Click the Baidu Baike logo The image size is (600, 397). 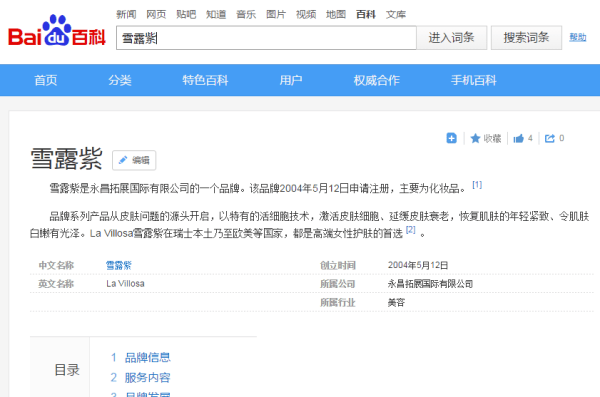click(x=57, y=31)
